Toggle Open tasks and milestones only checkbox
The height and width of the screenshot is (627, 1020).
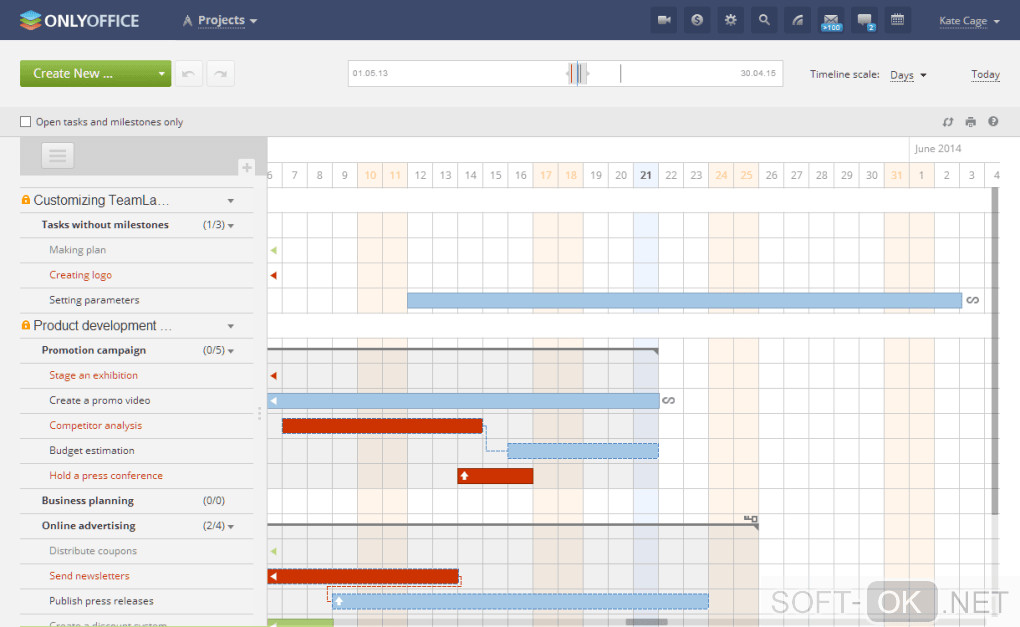tap(25, 122)
